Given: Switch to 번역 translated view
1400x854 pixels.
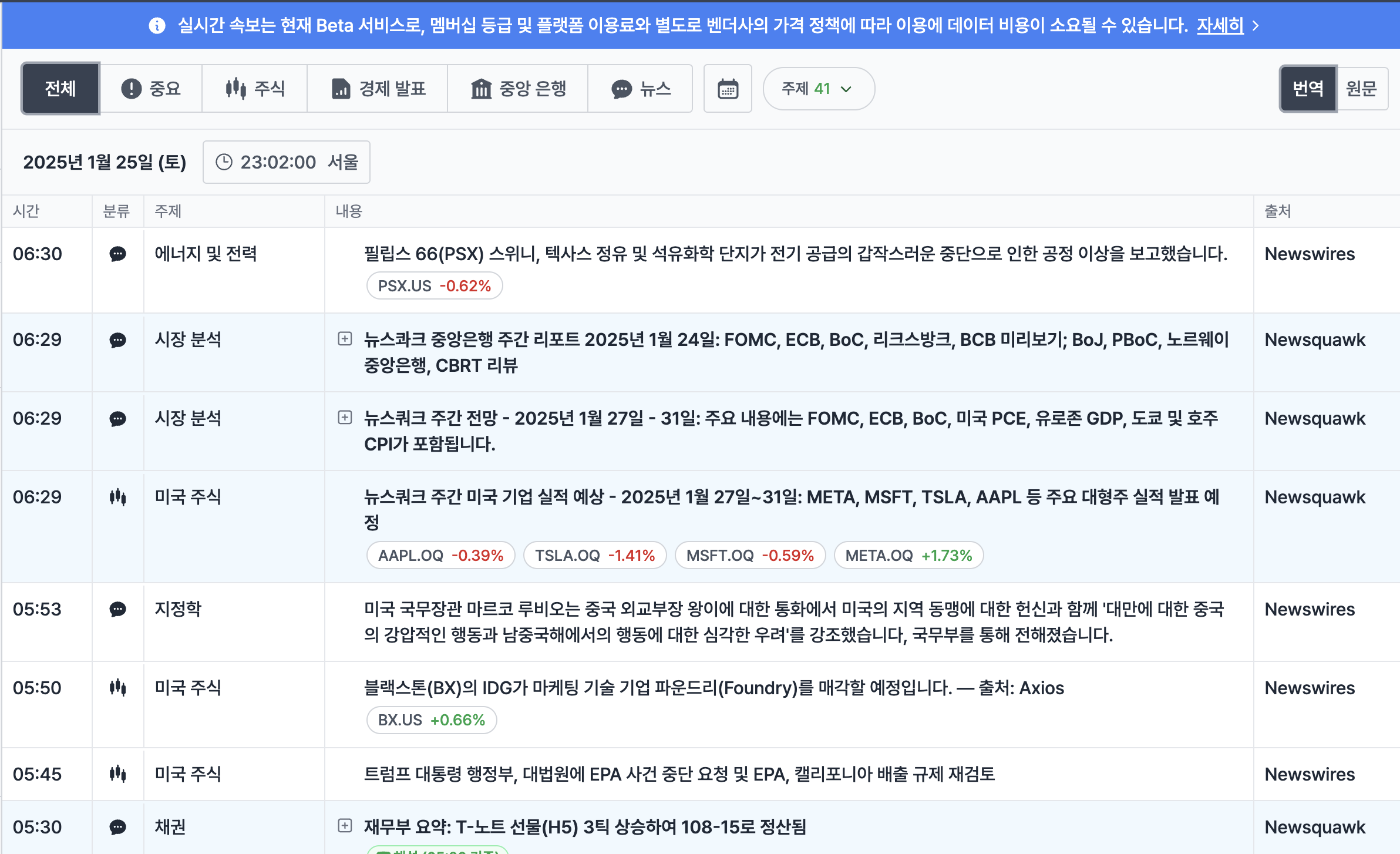Looking at the screenshot, I should coord(1308,89).
